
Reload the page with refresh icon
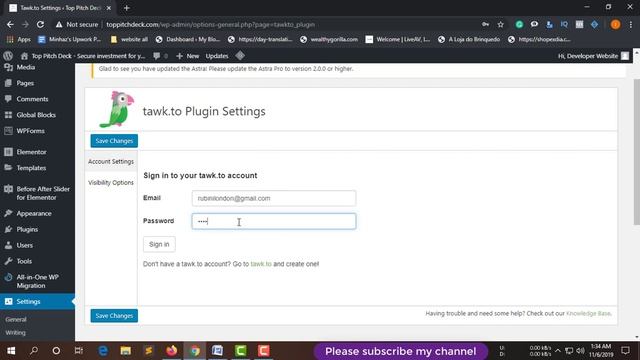pyautogui.click(x=40, y=24)
